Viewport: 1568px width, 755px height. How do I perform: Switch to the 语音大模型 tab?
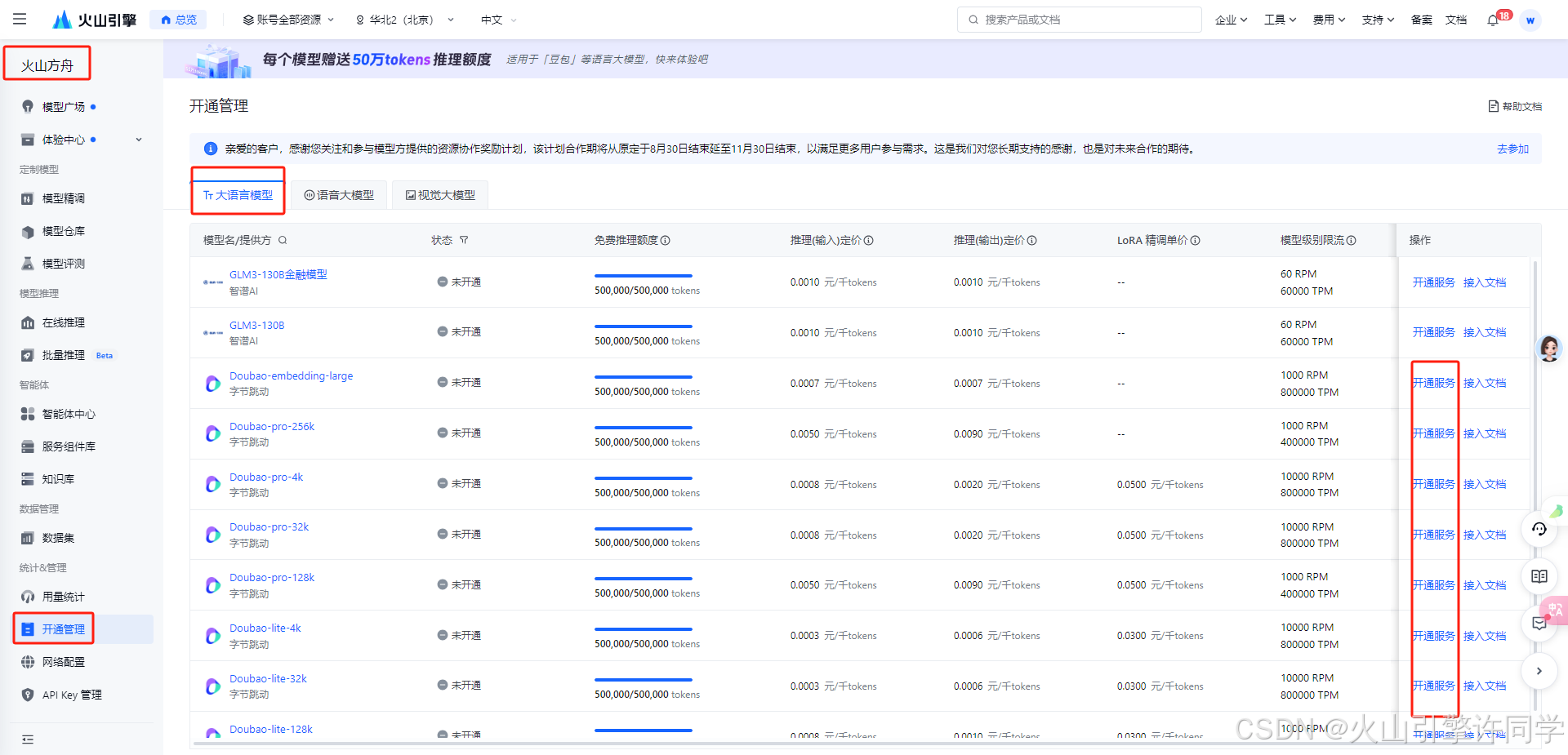click(x=339, y=195)
